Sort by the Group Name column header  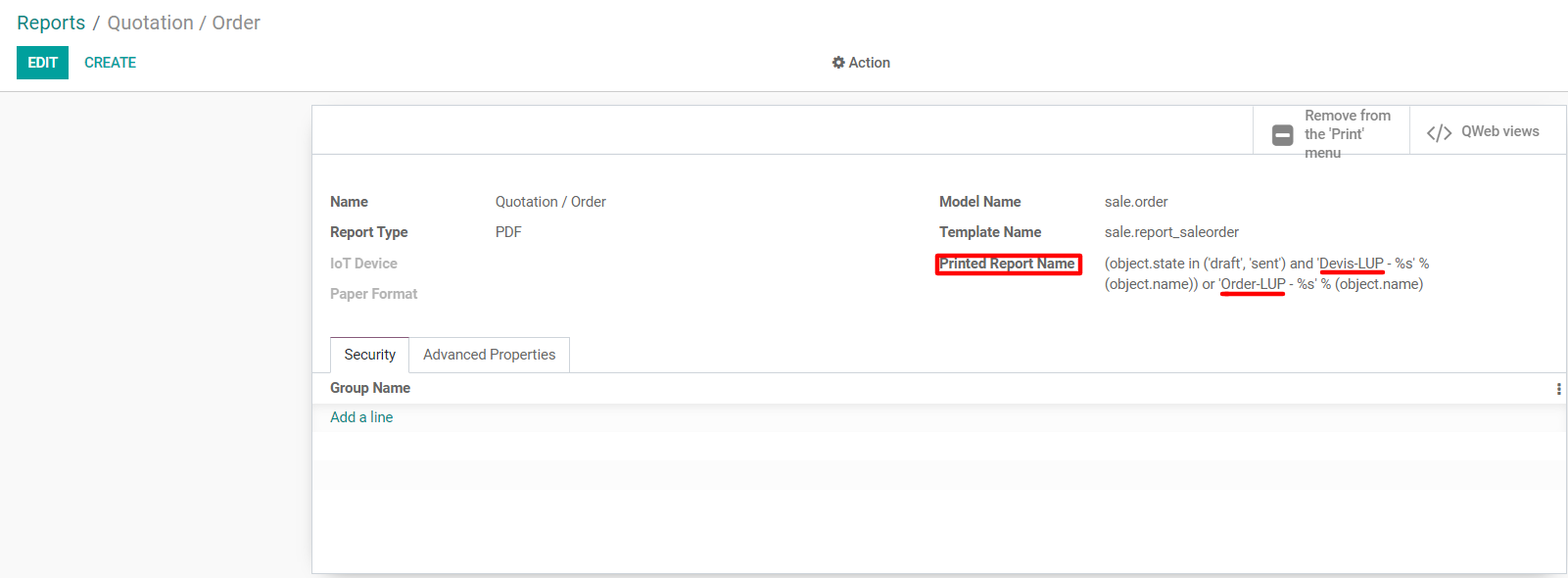[370, 388]
